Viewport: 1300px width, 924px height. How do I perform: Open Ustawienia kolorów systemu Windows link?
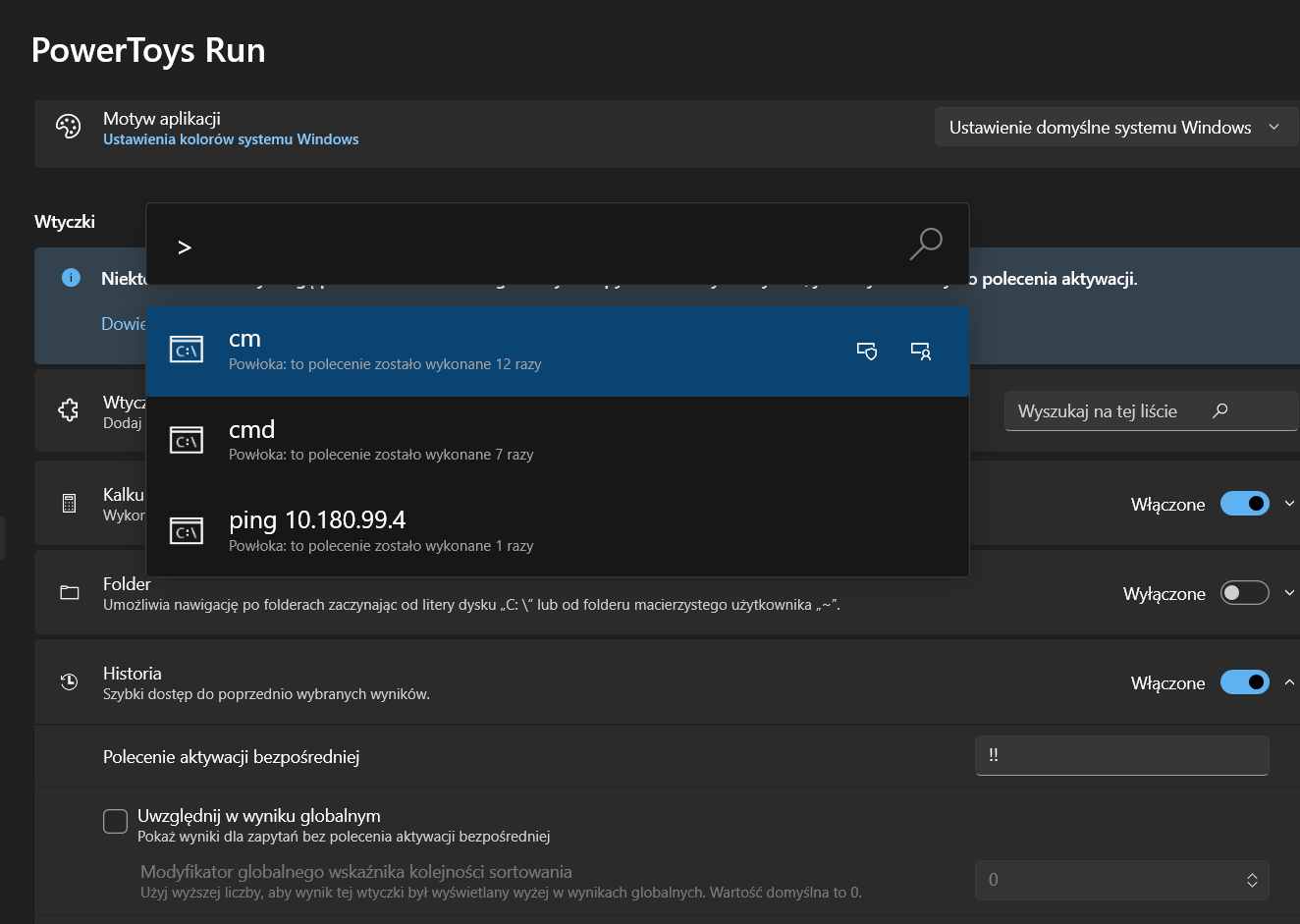pos(230,138)
